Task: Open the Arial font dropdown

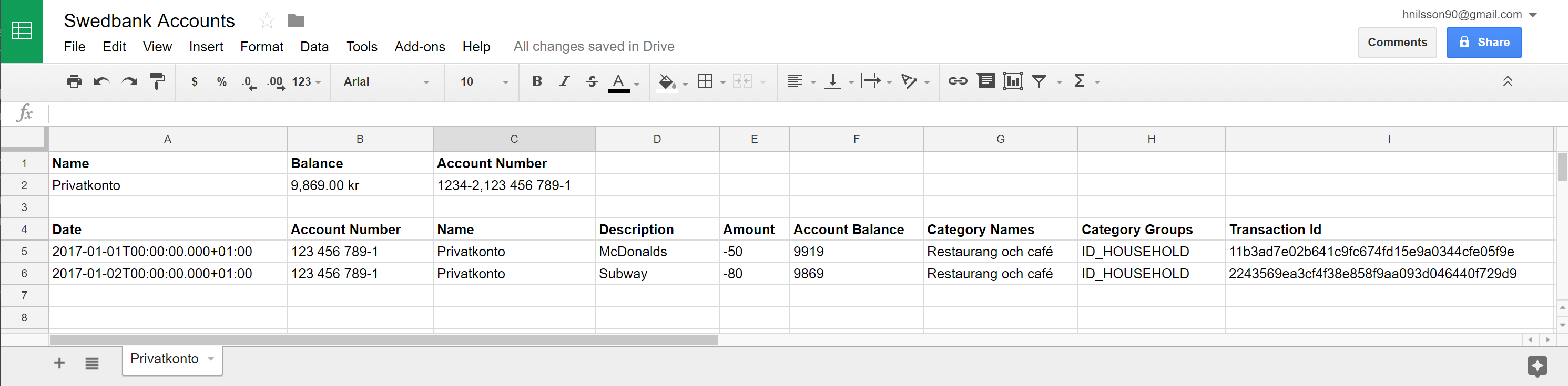Action: coord(386,81)
